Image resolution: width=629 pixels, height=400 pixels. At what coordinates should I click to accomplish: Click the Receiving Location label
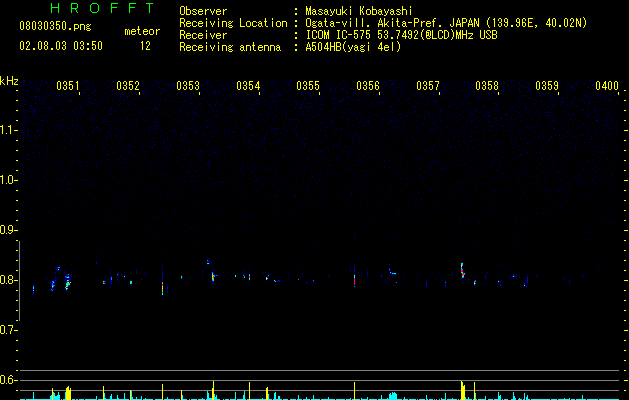tap(233, 23)
